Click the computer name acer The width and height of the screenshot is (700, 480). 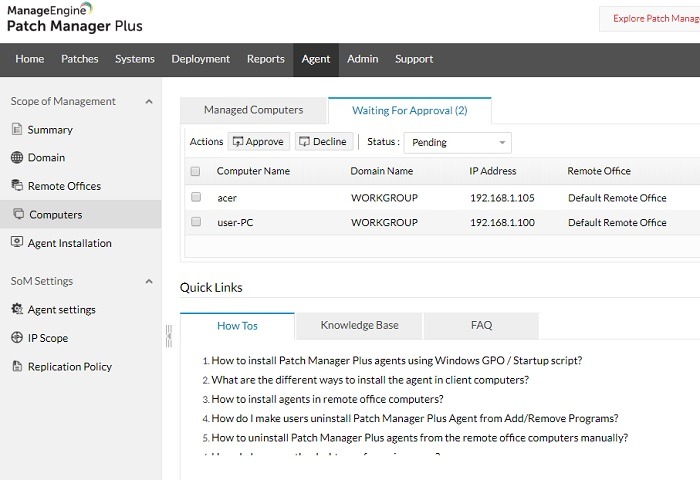pyautogui.click(x=227, y=198)
